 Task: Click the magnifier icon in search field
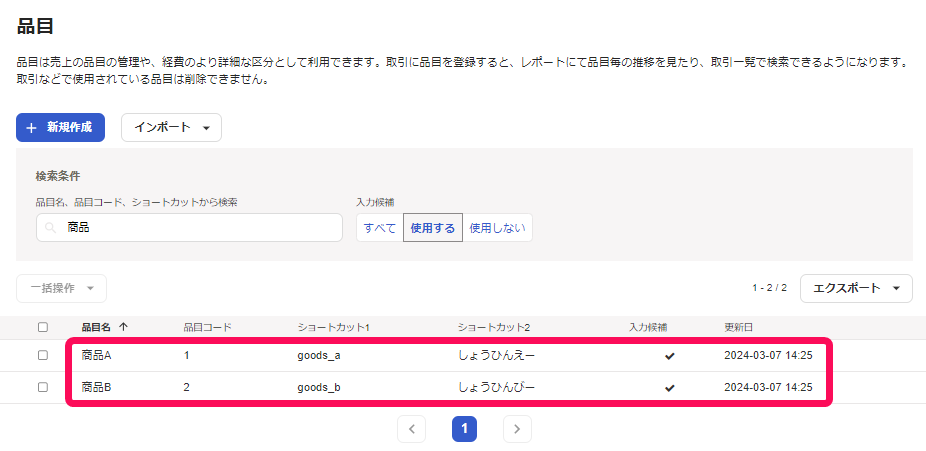[x=52, y=228]
